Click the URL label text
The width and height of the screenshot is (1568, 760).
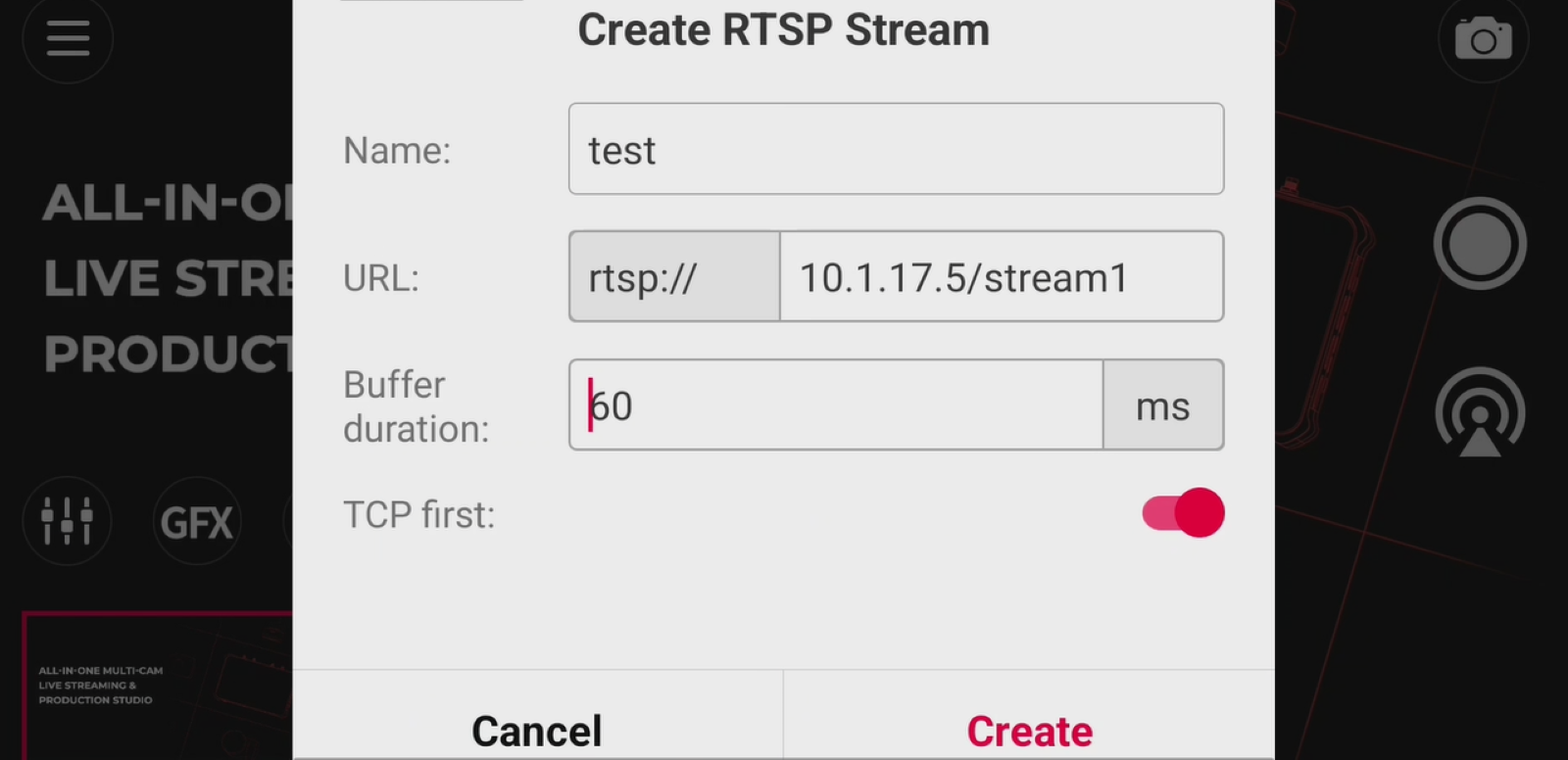click(x=380, y=278)
